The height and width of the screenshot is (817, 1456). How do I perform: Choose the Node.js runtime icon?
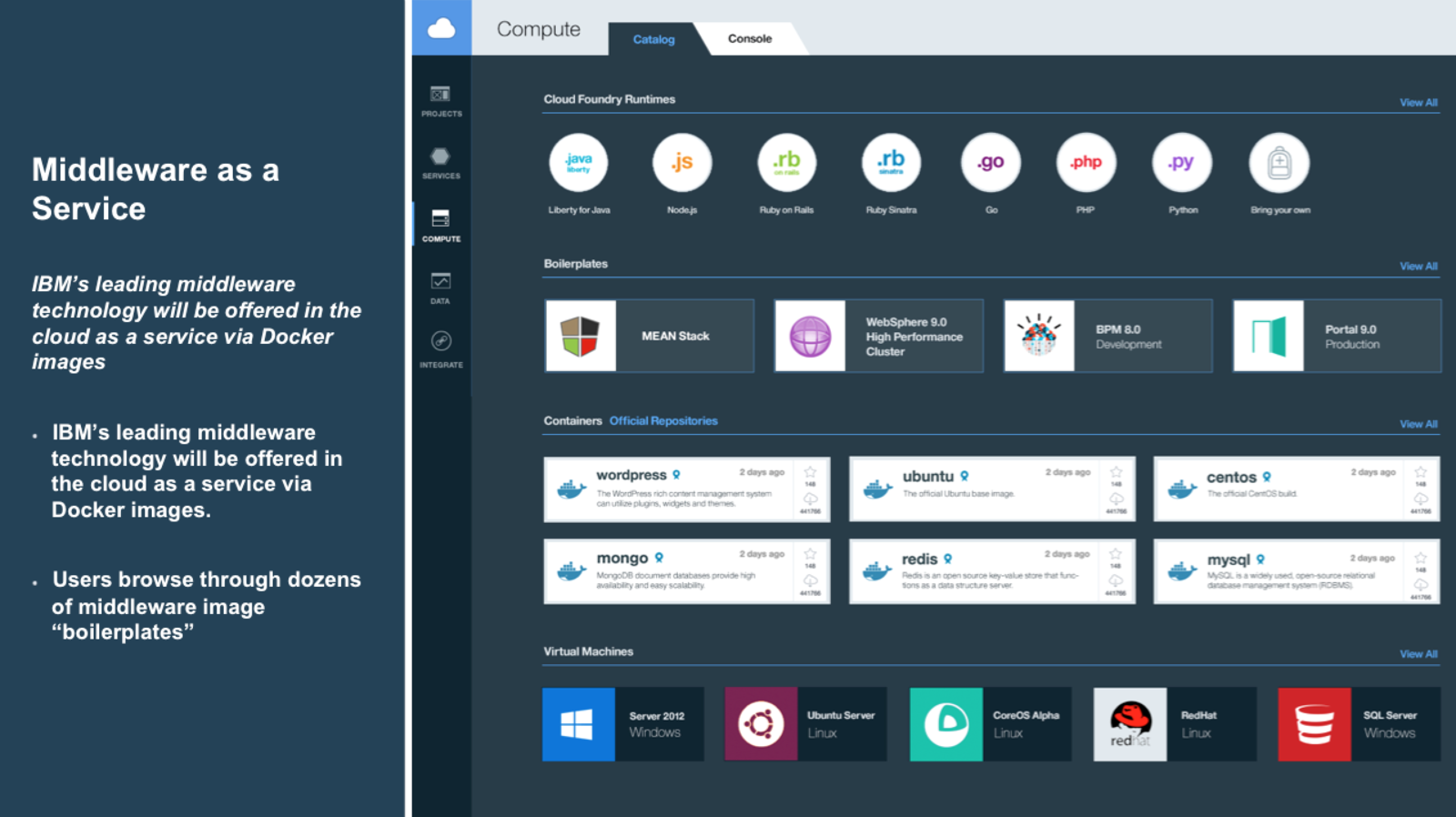click(682, 163)
